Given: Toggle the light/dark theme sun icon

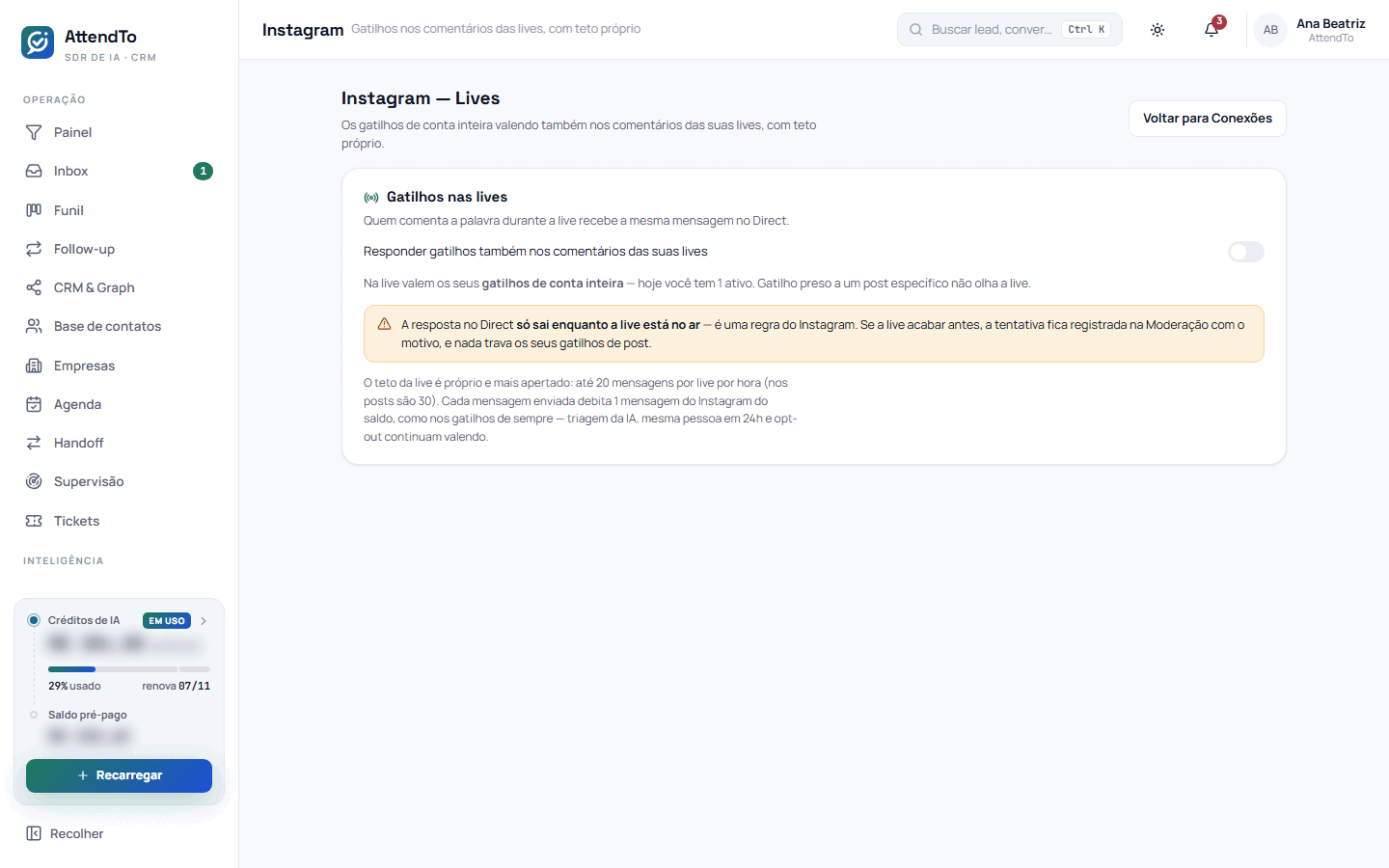Looking at the screenshot, I should 1157,30.
